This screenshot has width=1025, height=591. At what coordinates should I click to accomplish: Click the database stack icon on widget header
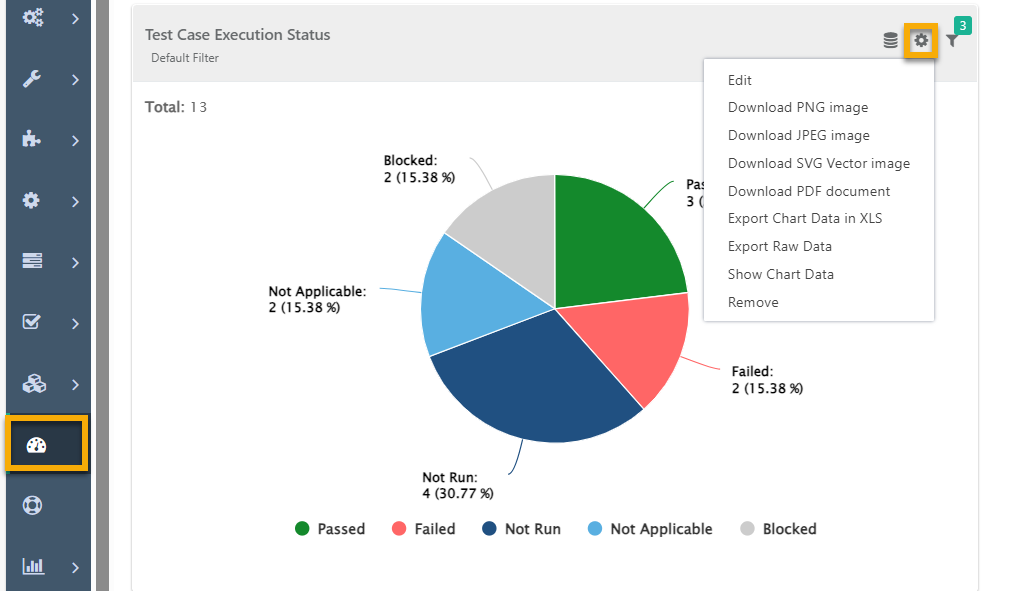[x=890, y=41]
